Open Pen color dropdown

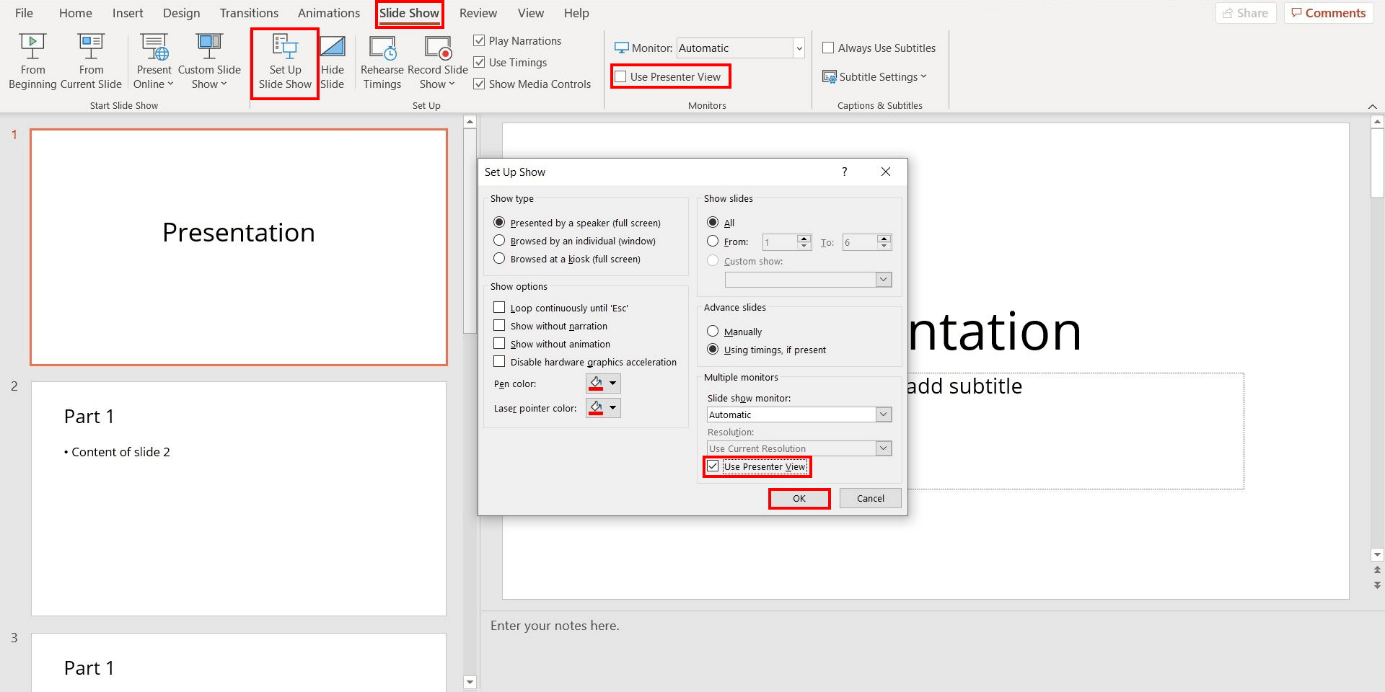(x=603, y=383)
